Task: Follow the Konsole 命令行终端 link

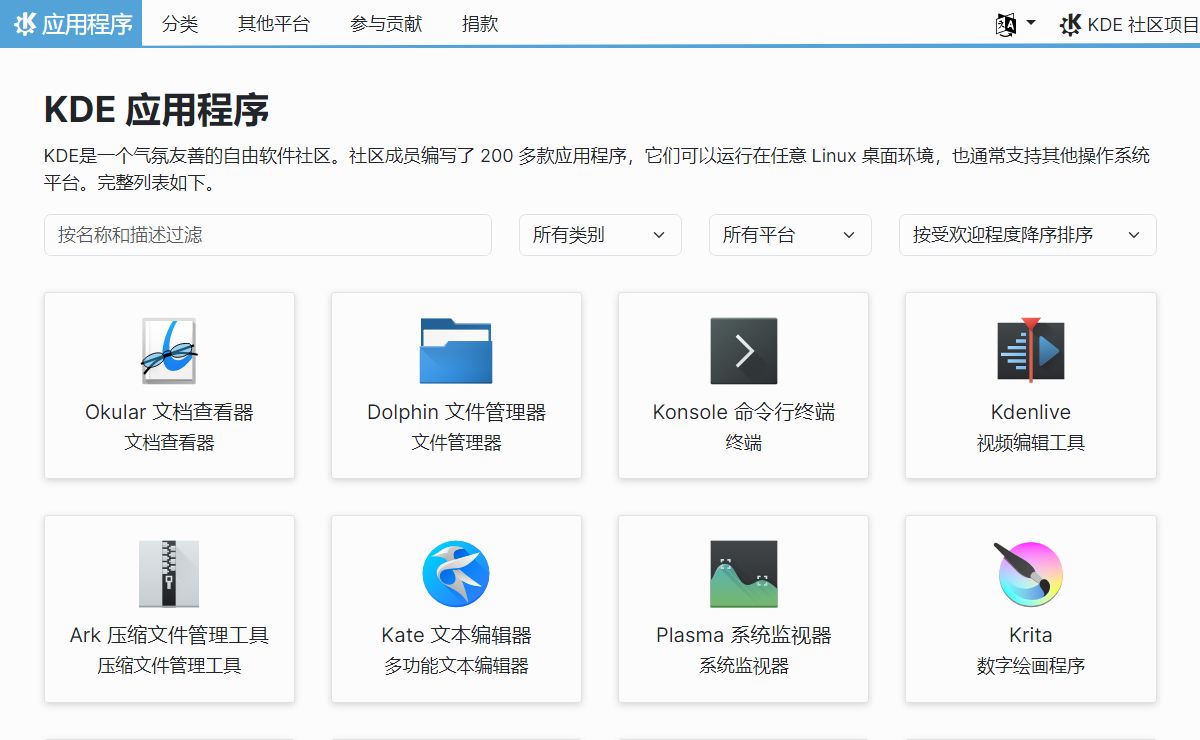Action: [743, 412]
